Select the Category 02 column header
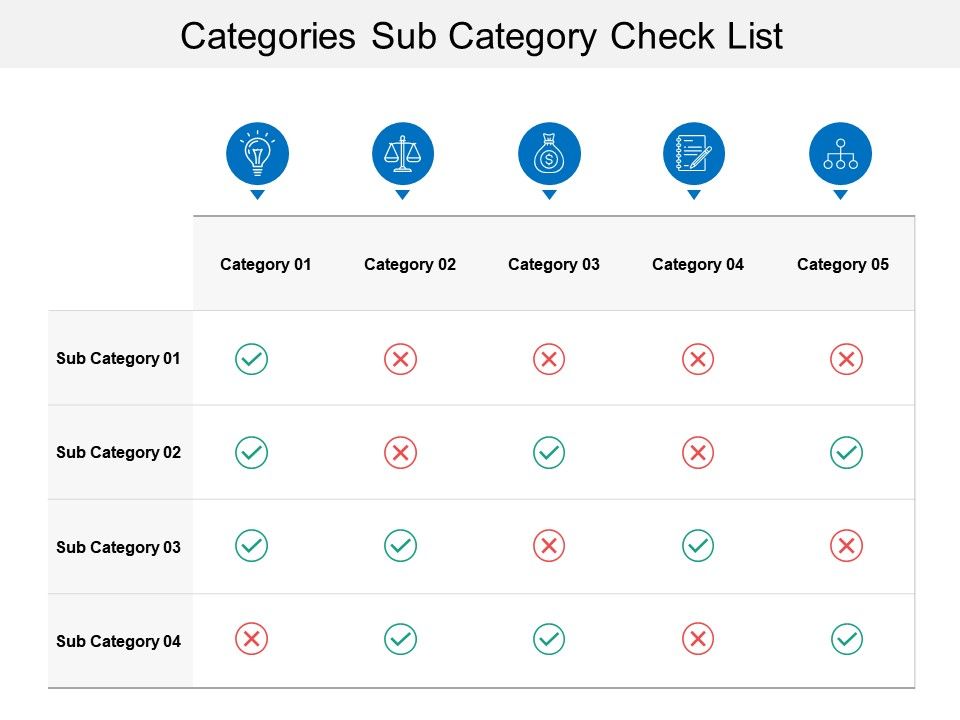 pyautogui.click(x=410, y=264)
